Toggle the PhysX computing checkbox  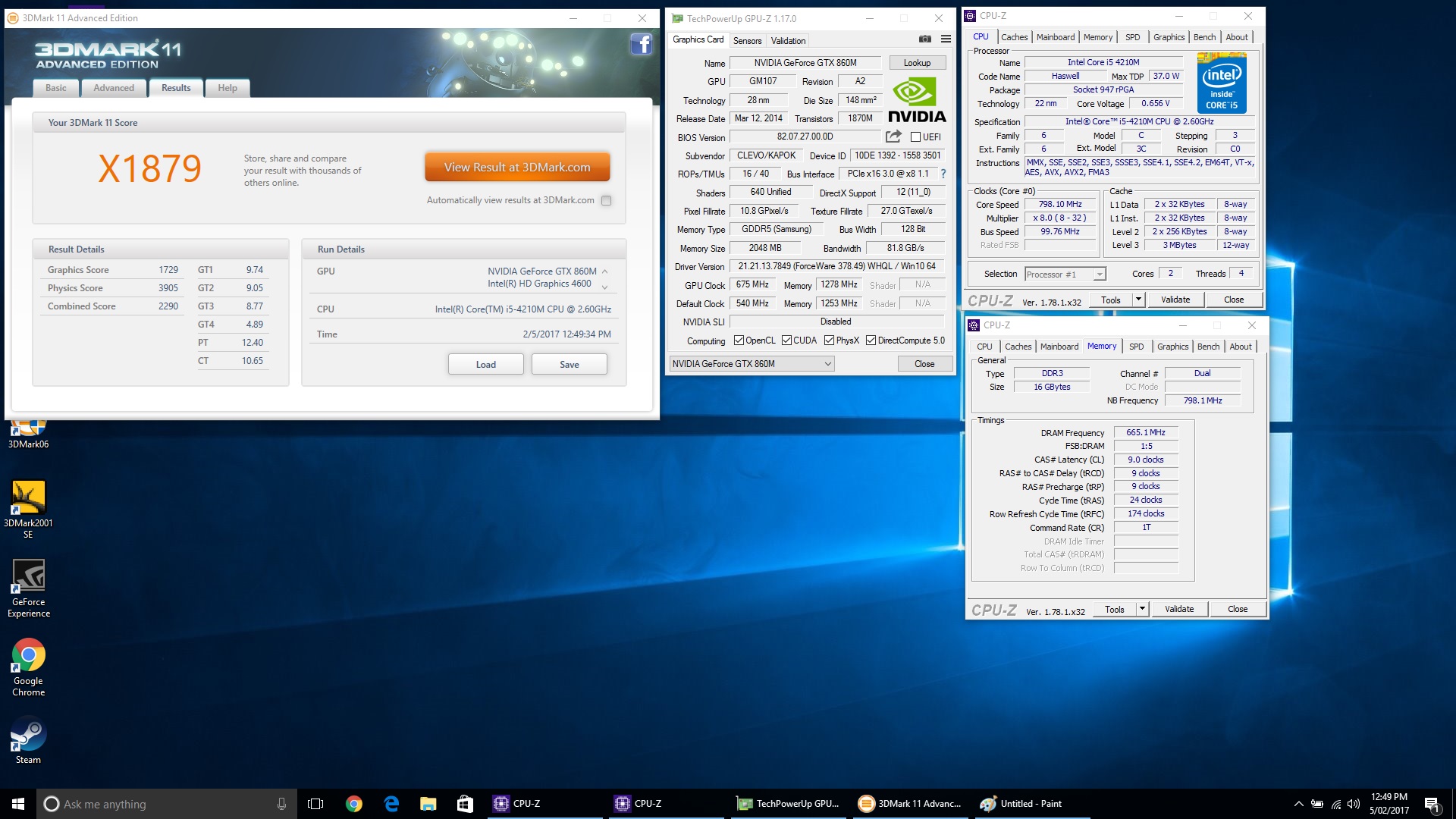tap(829, 340)
